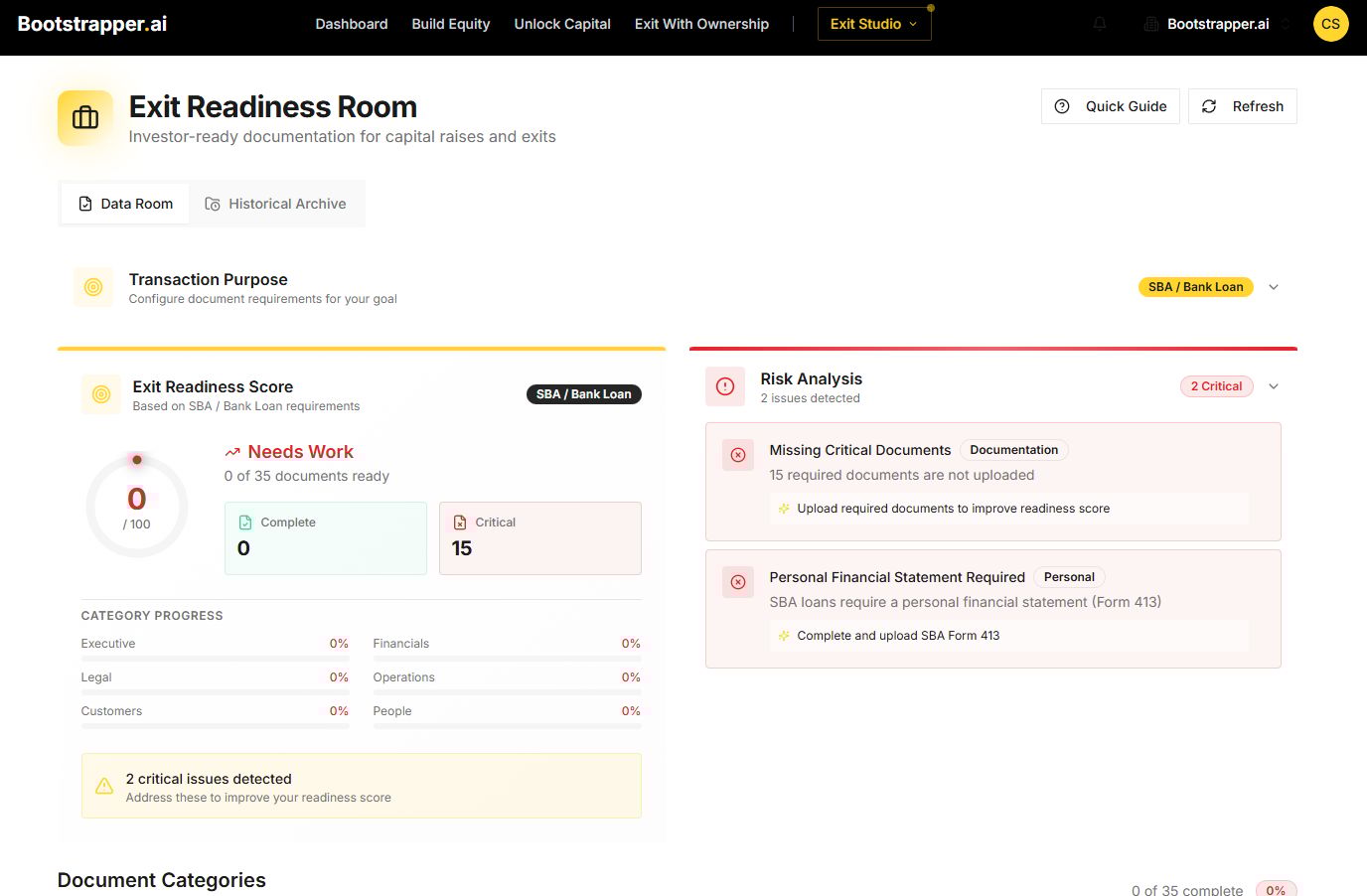Viewport: 1367px width, 896px height.
Task: Open the CS user avatar menu
Action: click(1330, 24)
